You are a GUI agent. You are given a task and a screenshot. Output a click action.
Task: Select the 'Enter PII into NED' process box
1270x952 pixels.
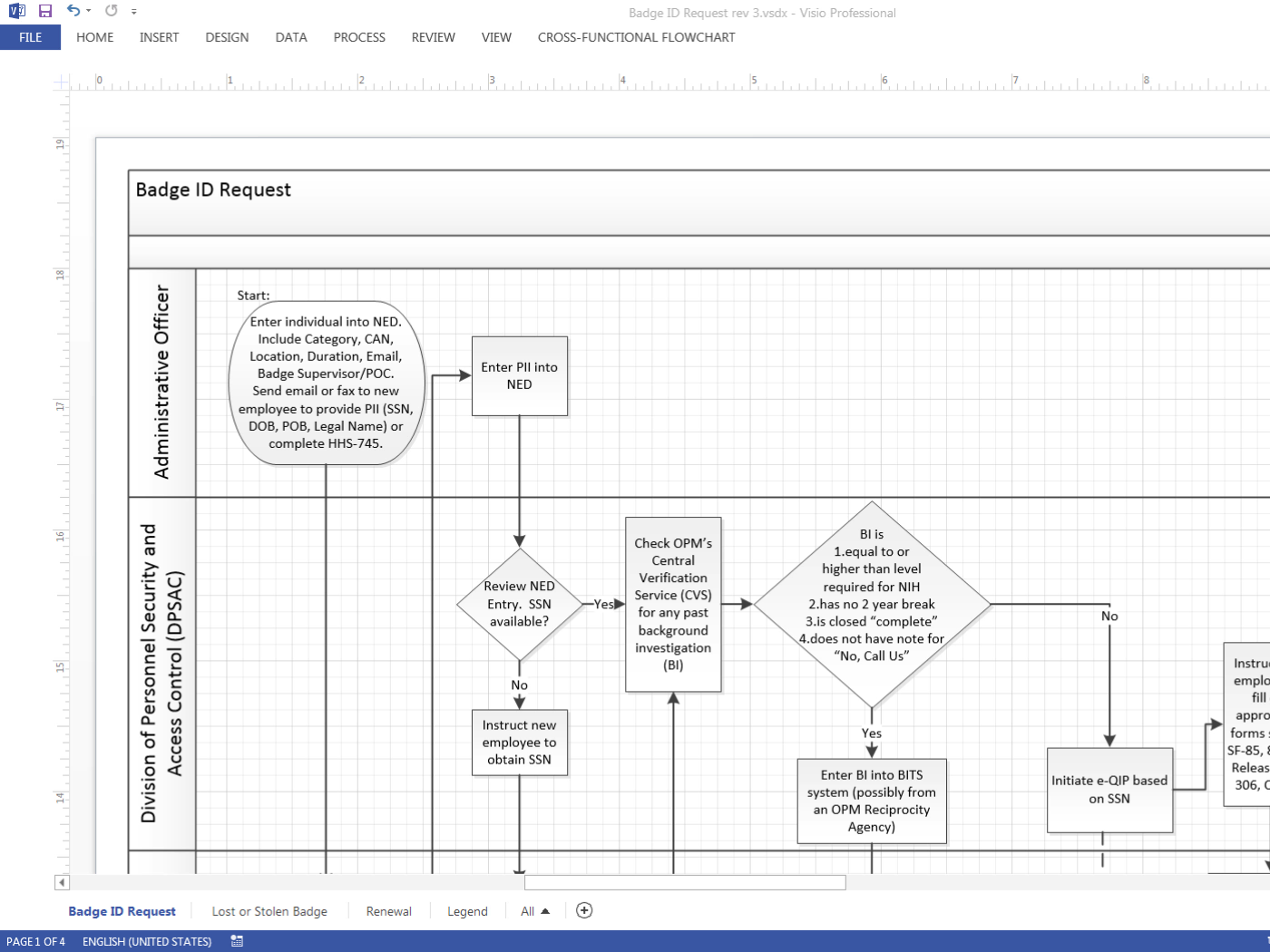(519, 376)
